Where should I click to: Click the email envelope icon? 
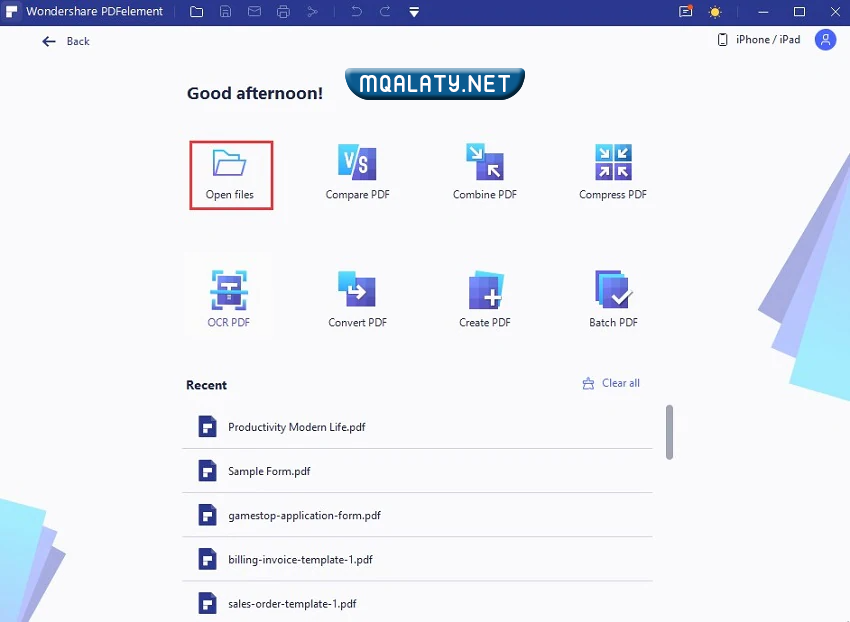pyautogui.click(x=254, y=11)
